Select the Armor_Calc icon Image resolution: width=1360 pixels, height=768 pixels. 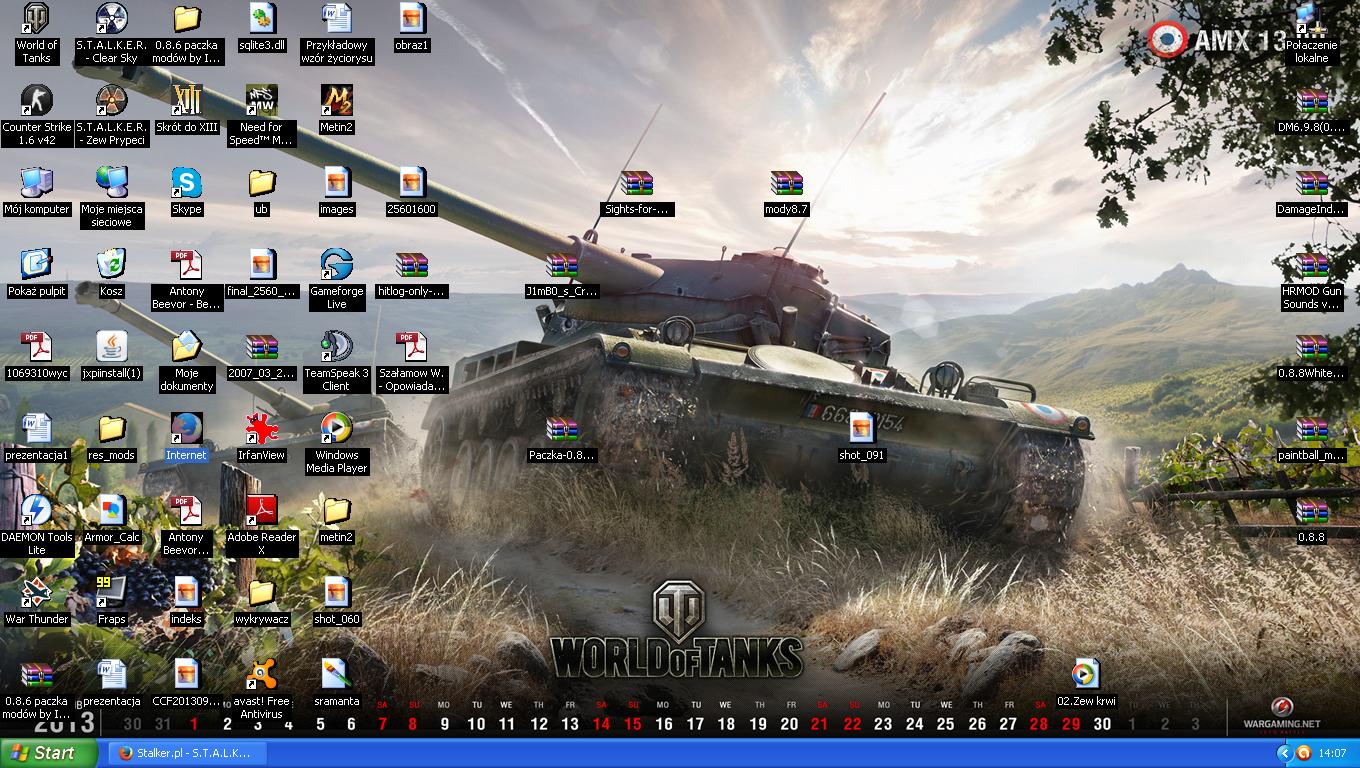112,511
